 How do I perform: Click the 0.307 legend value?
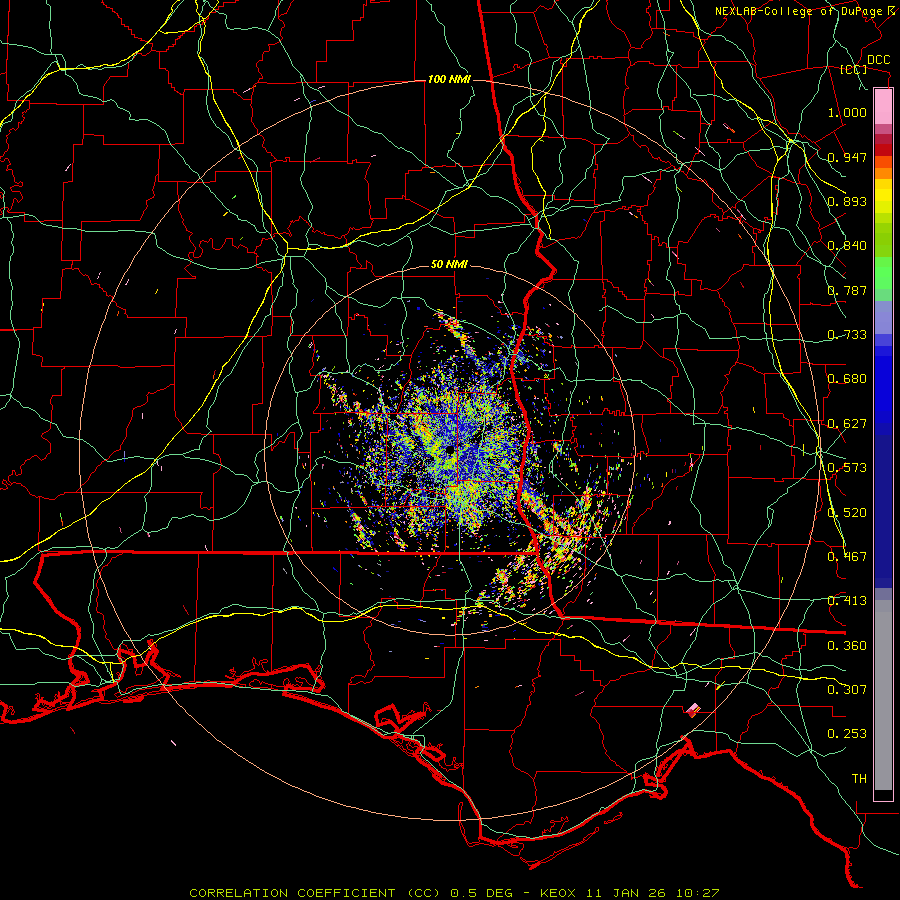click(x=847, y=690)
